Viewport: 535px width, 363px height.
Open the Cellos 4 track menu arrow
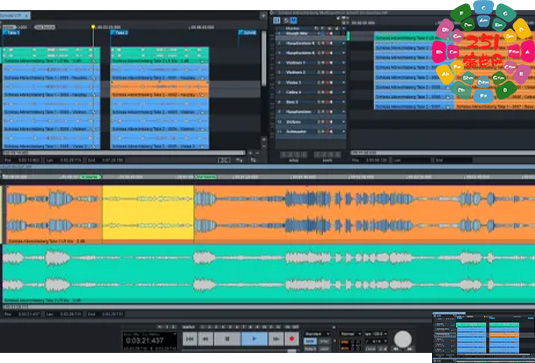tap(344, 92)
